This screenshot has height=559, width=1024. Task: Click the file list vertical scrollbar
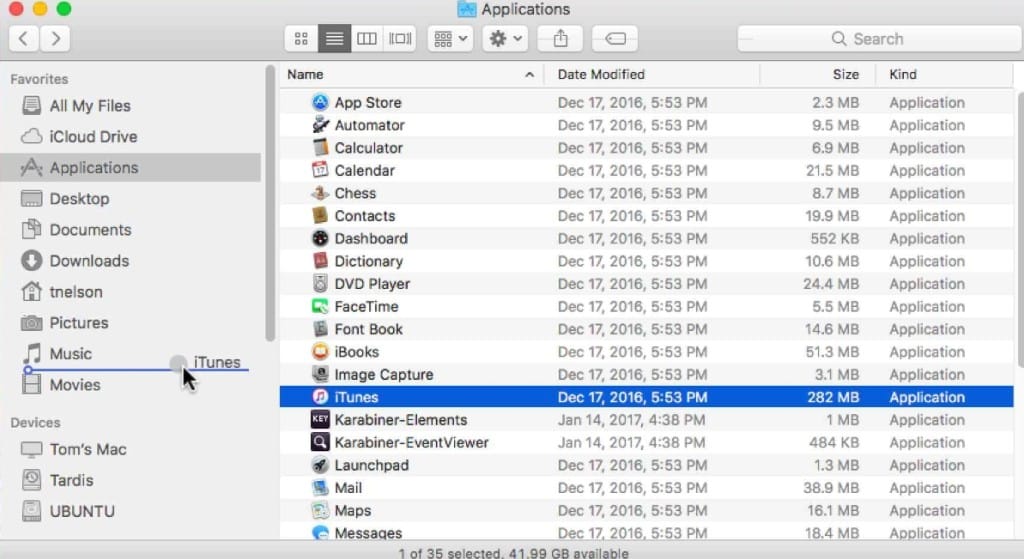(x=1019, y=229)
